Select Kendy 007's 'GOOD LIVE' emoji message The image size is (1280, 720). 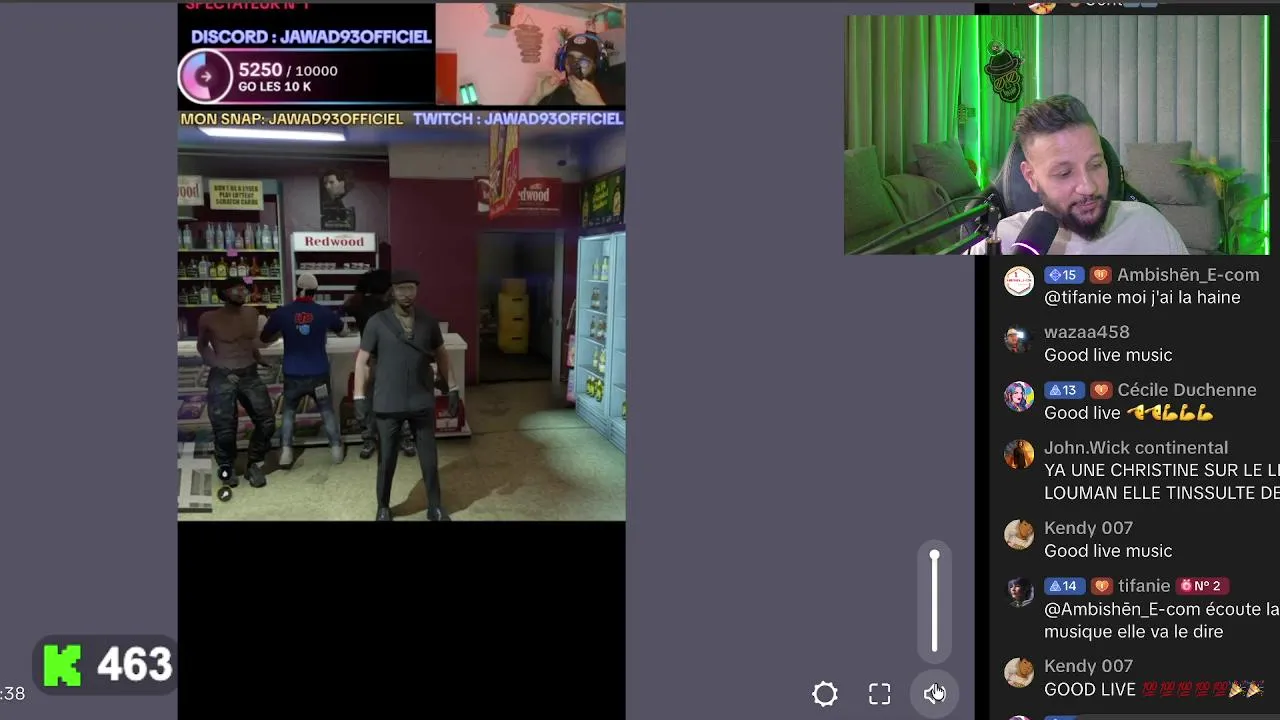(1154, 690)
